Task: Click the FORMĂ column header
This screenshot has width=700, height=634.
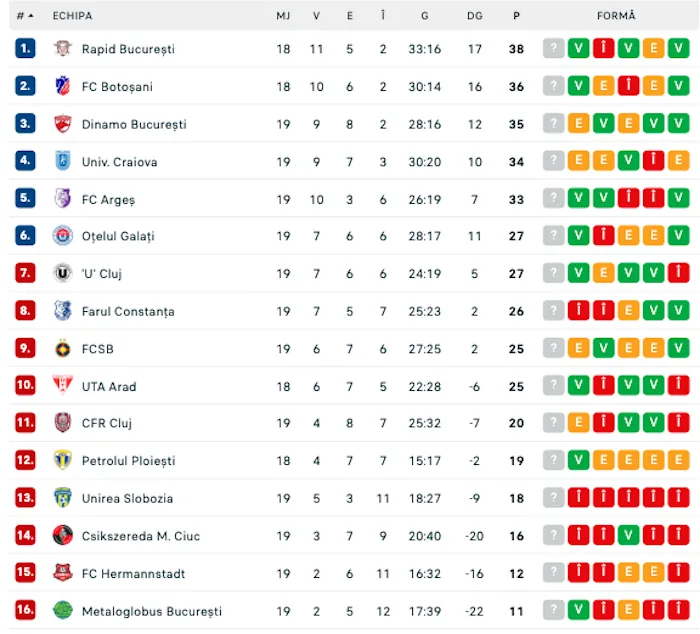Action: coord(616,16)
